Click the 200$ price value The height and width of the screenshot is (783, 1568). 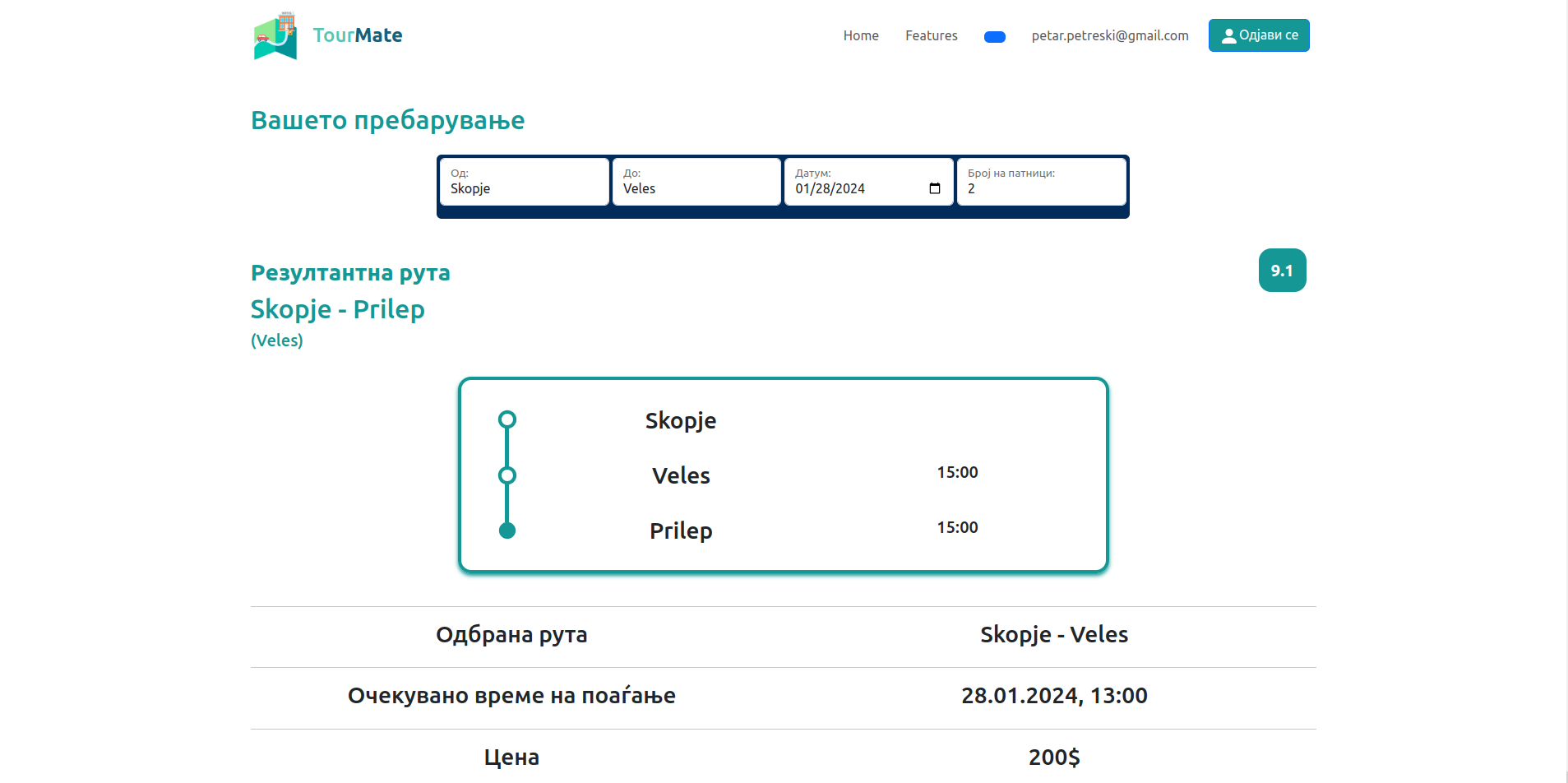tap(1053, 758)
